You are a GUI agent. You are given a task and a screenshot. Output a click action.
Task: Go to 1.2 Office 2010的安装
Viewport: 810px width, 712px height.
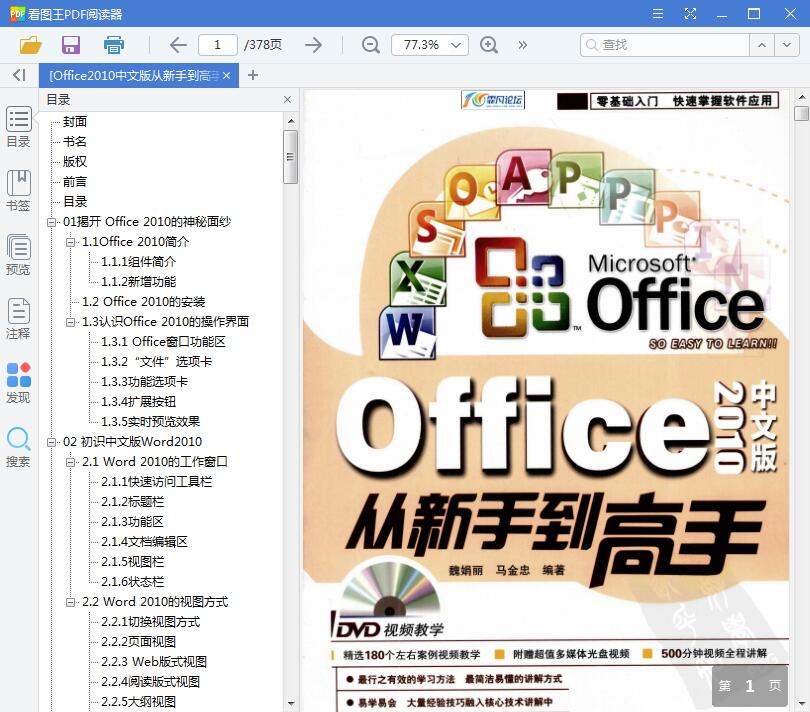pyautogui.click(x=144, y=302)
